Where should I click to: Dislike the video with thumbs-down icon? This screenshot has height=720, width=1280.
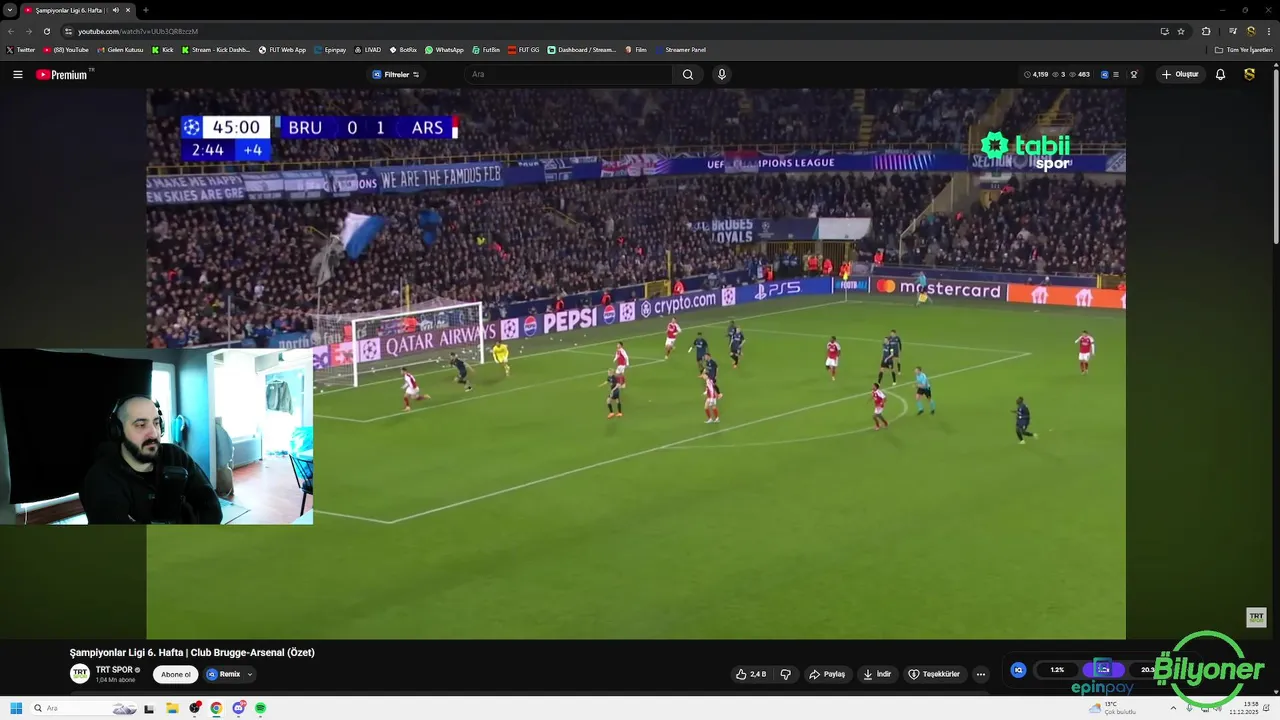click(785, 674)
